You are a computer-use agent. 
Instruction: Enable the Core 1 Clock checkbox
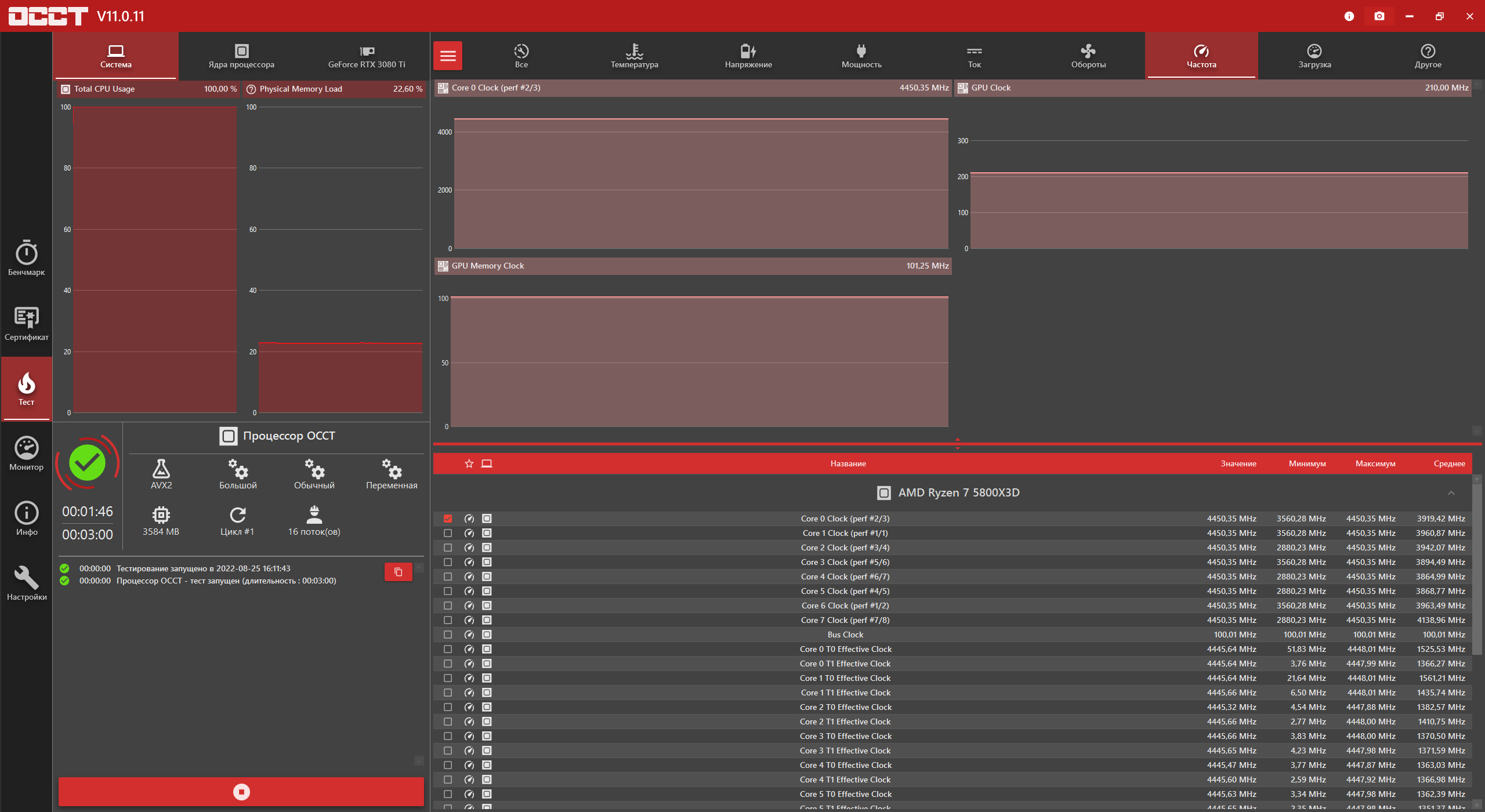pyautogui.click(x=447, y=533)
